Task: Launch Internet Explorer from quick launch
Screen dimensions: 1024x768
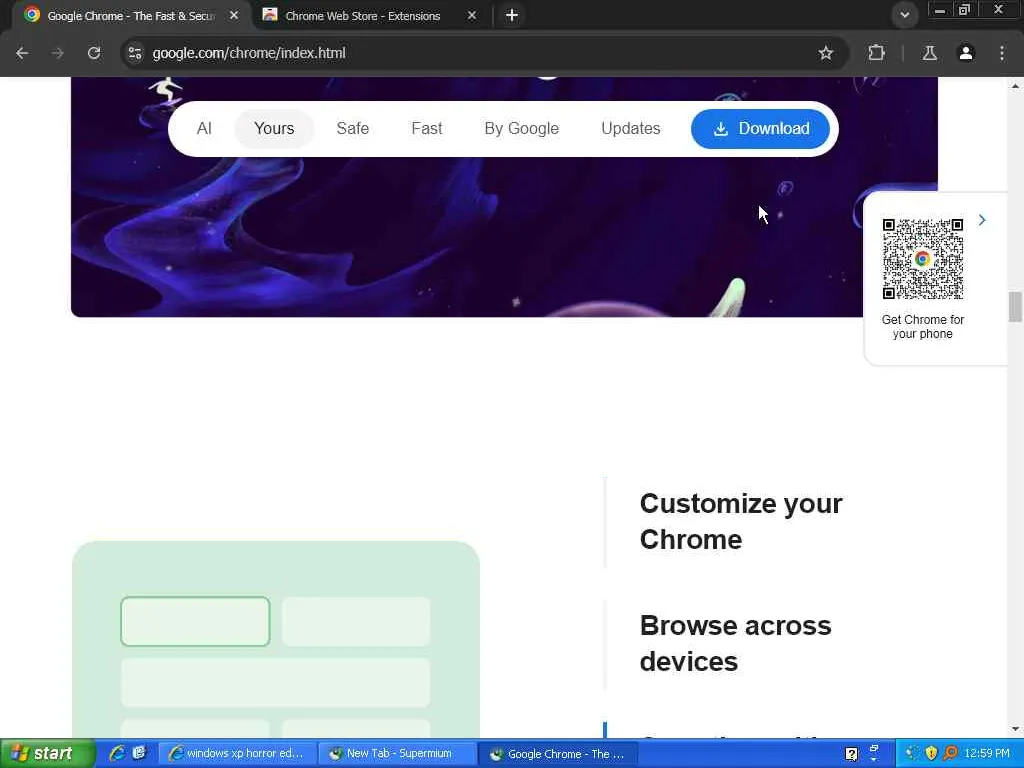Action: tap(117, 754)
